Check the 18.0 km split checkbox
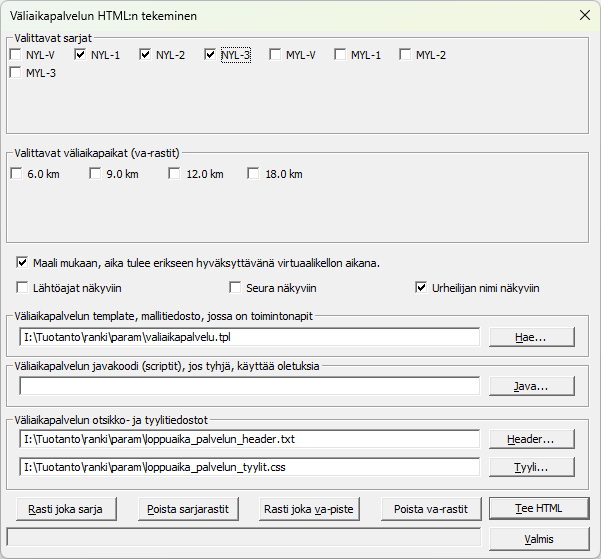The height and width of the screenshot is (559, 601). point(253,174)
